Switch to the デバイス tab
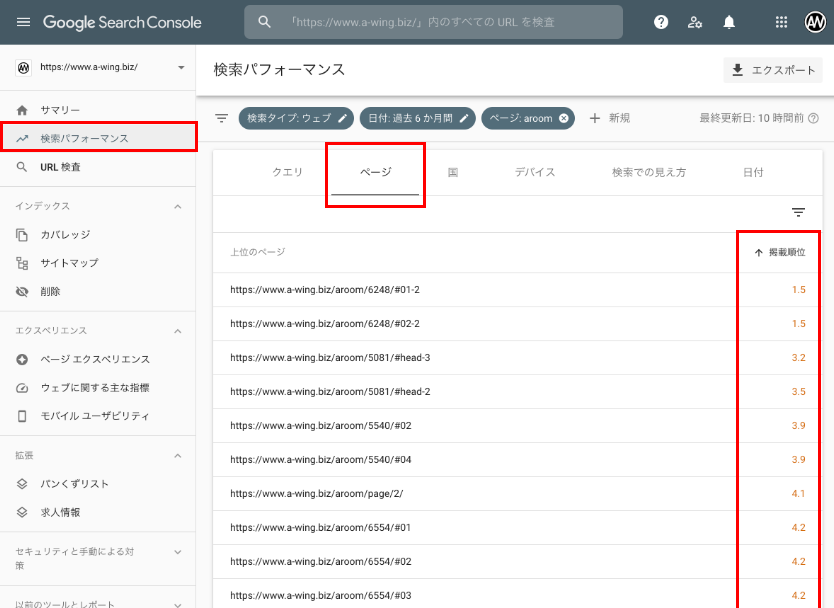The image size is (834, 608). tap(535, 172)
